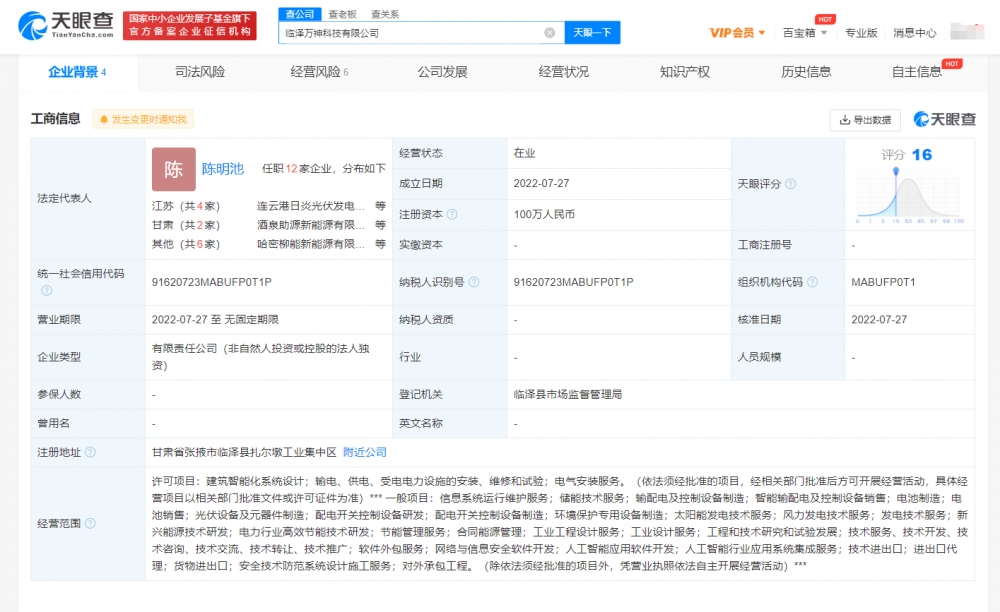This screenshot has width=1000, height=612.
Task: Click the help icon next to 天眼评分
Action: (x=791, y=184)
